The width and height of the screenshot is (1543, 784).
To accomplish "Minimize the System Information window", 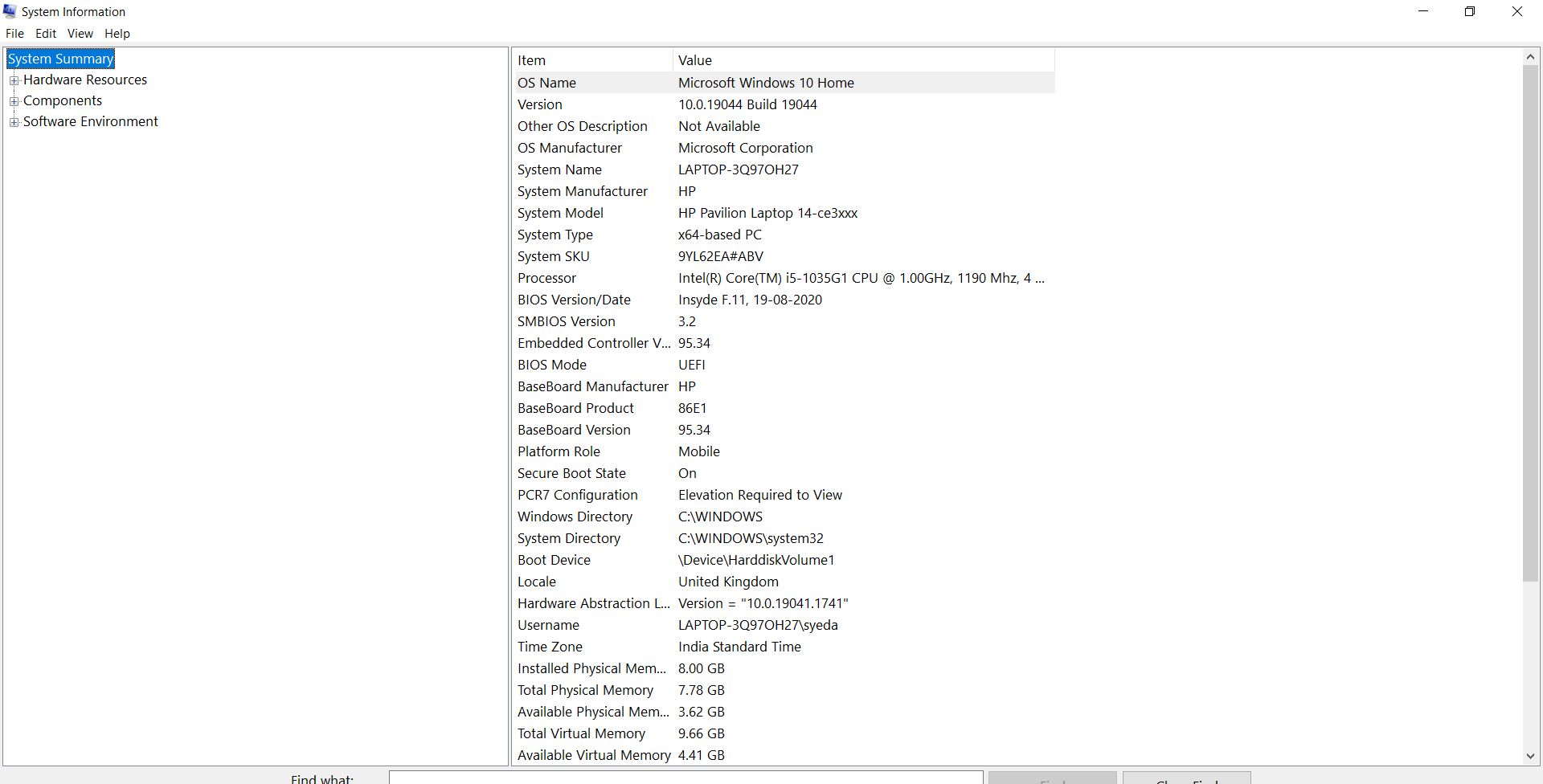I will [x=1423, y=11].
